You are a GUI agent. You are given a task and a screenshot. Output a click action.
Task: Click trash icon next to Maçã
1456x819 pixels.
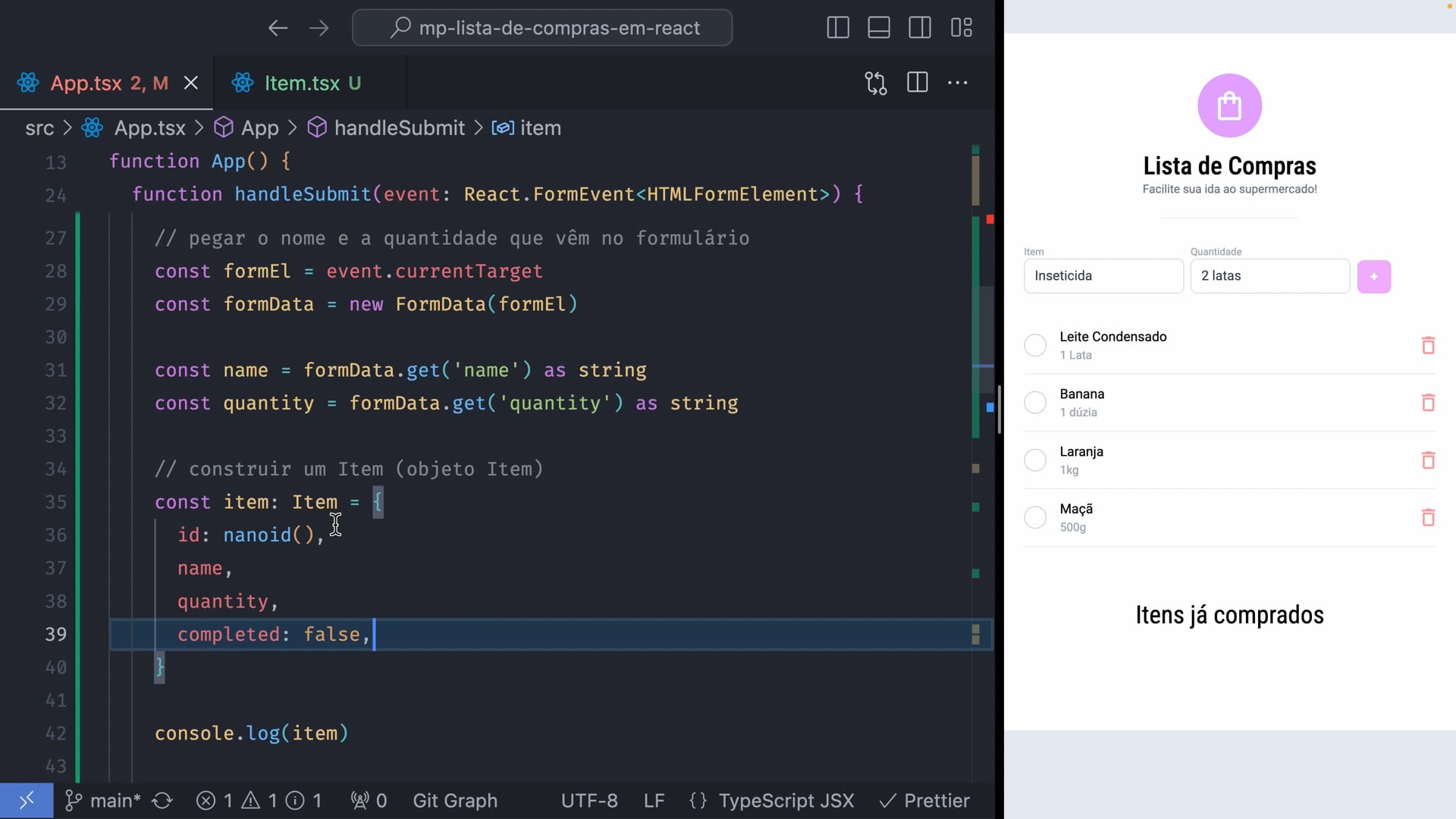(x=1428, y=518)
